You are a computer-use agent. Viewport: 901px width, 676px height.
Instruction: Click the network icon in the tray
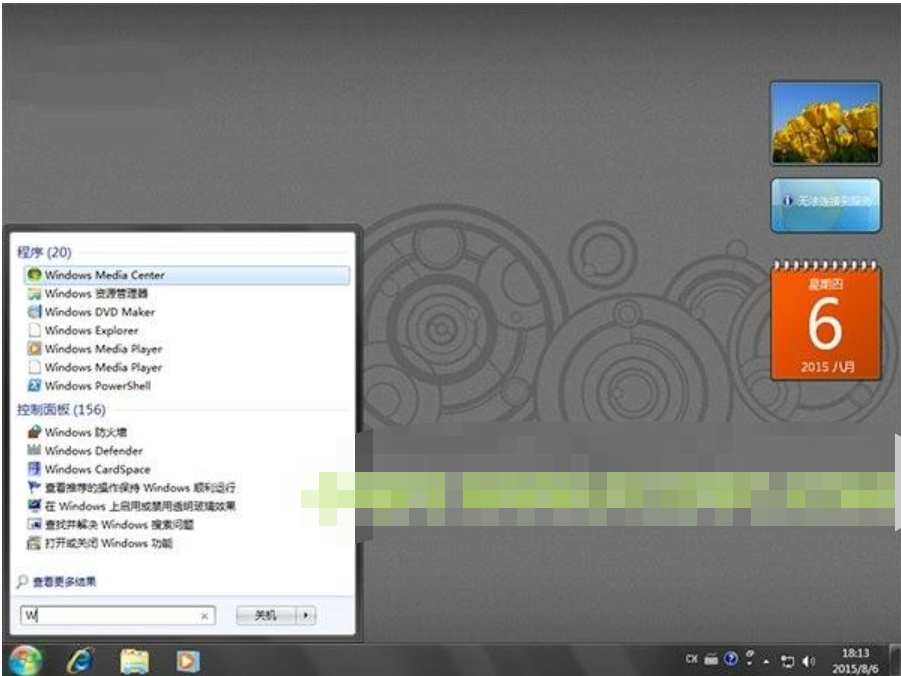(x=787, y=661)
